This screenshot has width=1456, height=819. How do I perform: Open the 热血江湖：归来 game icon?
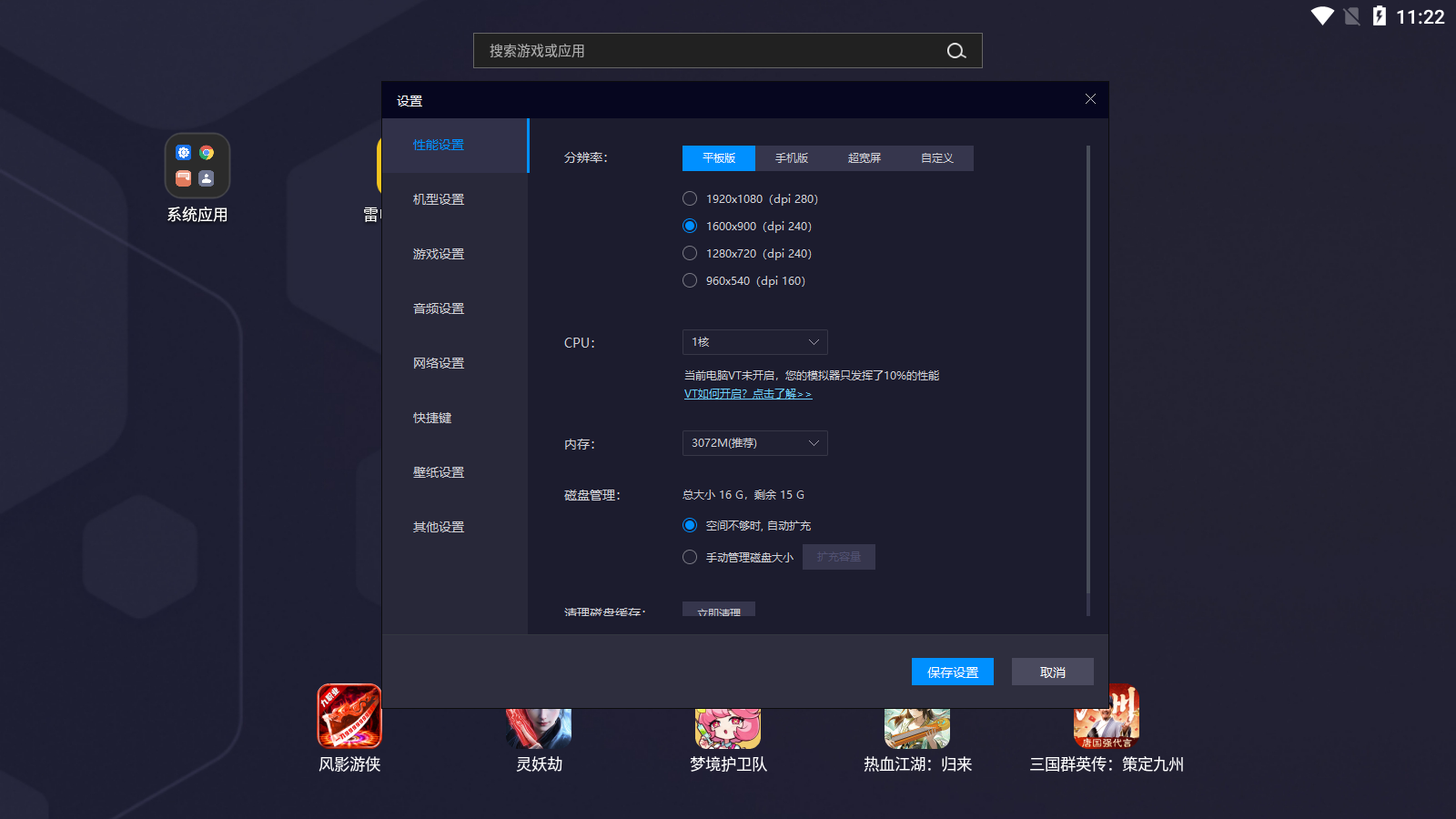coord(917,729)
